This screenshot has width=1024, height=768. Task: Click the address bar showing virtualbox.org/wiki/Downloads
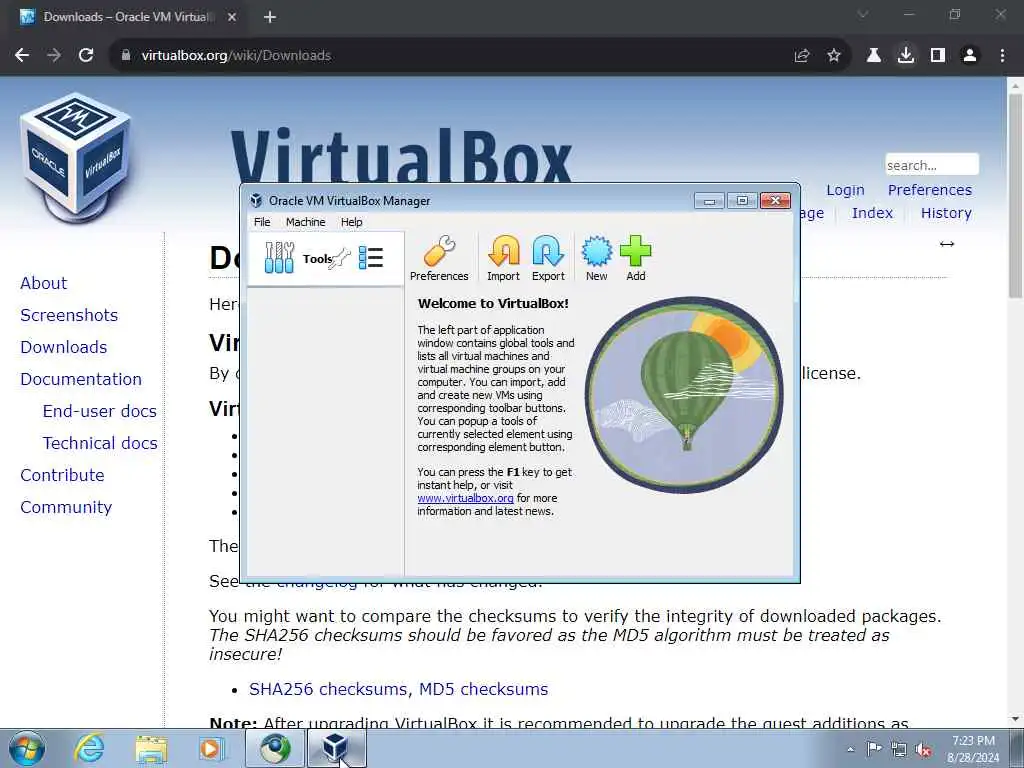[x=451, y=56]
